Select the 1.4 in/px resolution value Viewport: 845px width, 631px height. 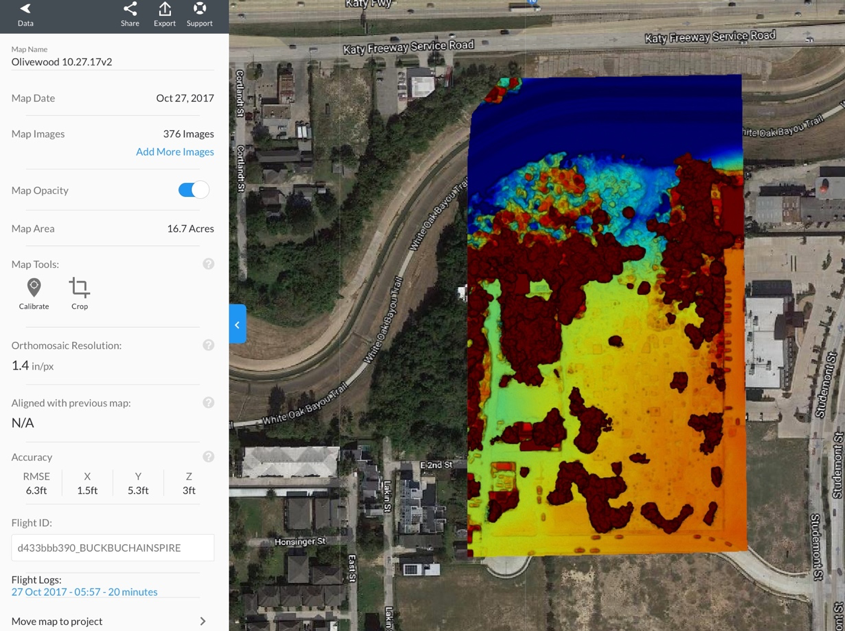[x=33, y=366]
